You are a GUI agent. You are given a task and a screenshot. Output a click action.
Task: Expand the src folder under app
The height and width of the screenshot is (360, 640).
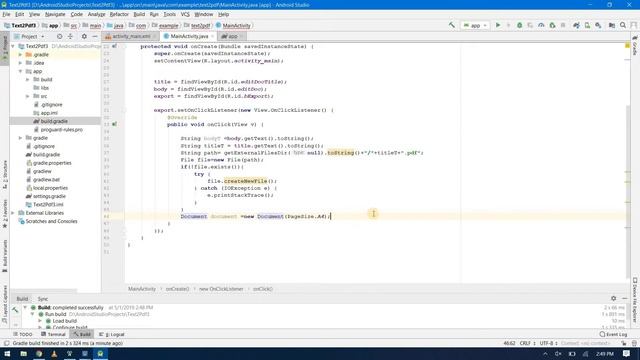click(x=28, y=96)
